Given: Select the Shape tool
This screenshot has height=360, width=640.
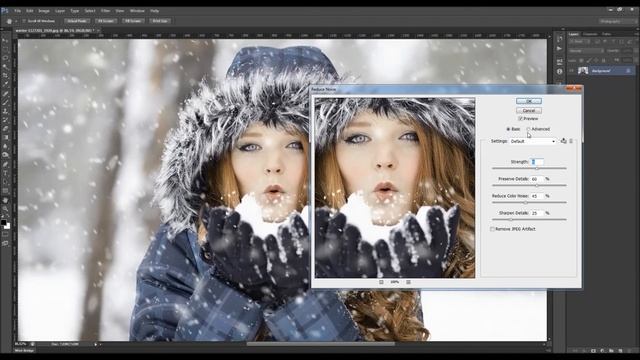Looking at the screenshot, I should click(5, 191).
